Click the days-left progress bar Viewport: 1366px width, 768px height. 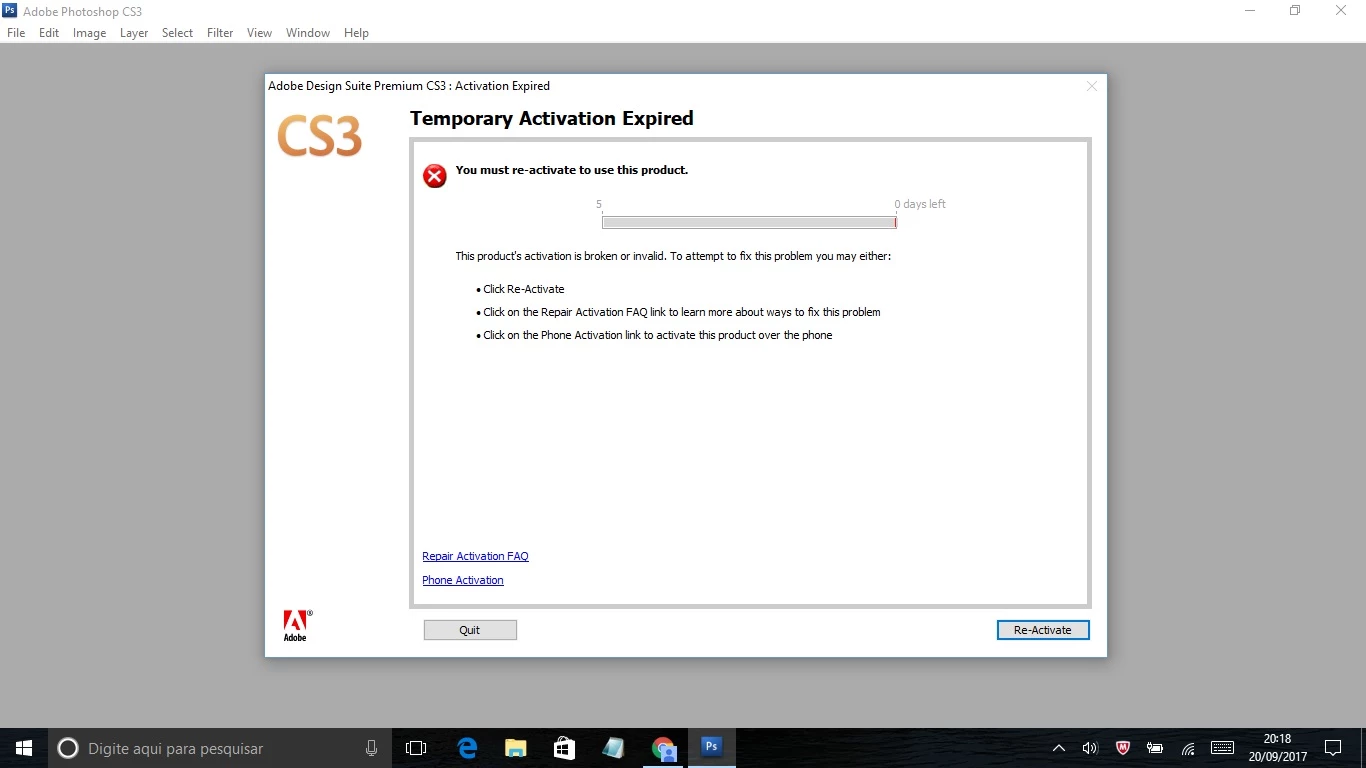pyautogui.click(x=749, y=222)
